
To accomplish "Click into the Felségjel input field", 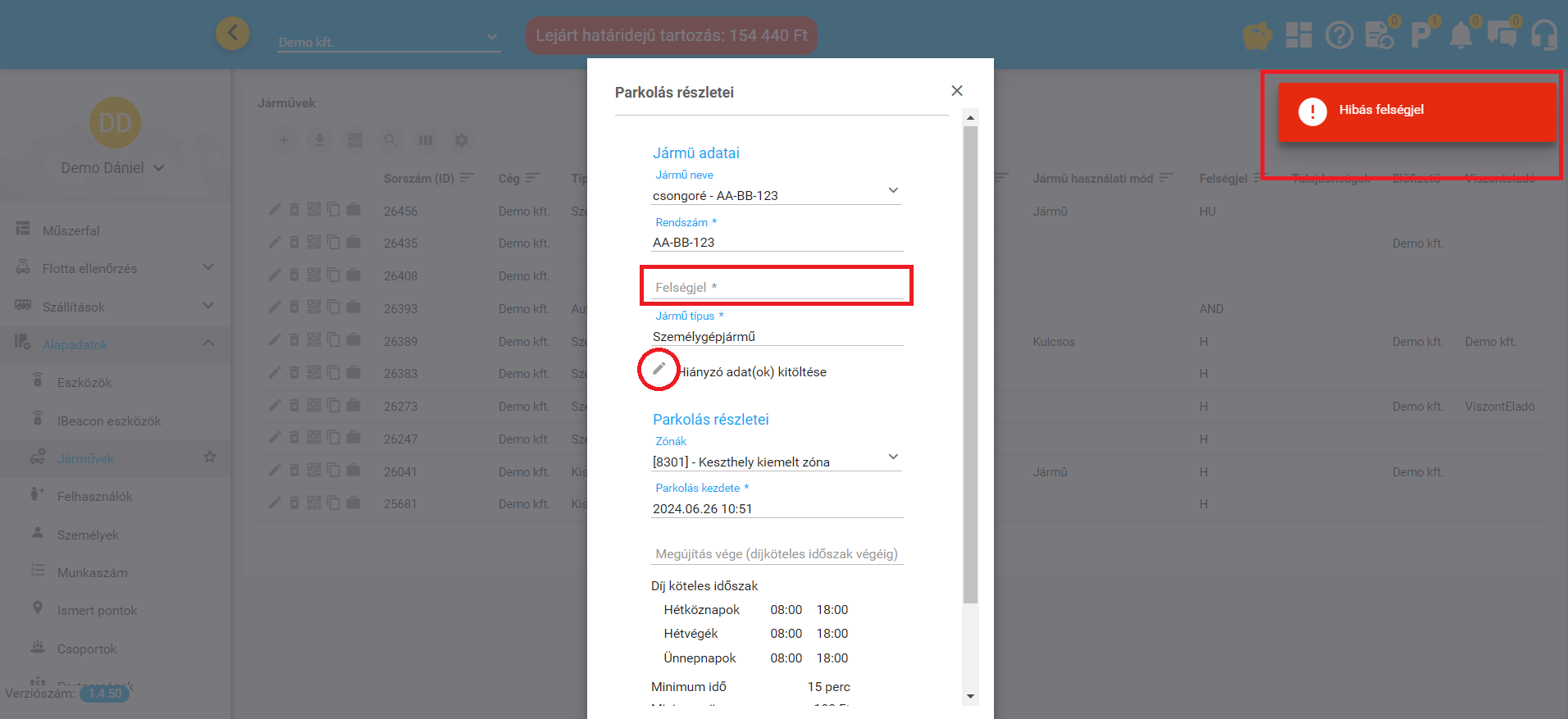I will [776, 287].
